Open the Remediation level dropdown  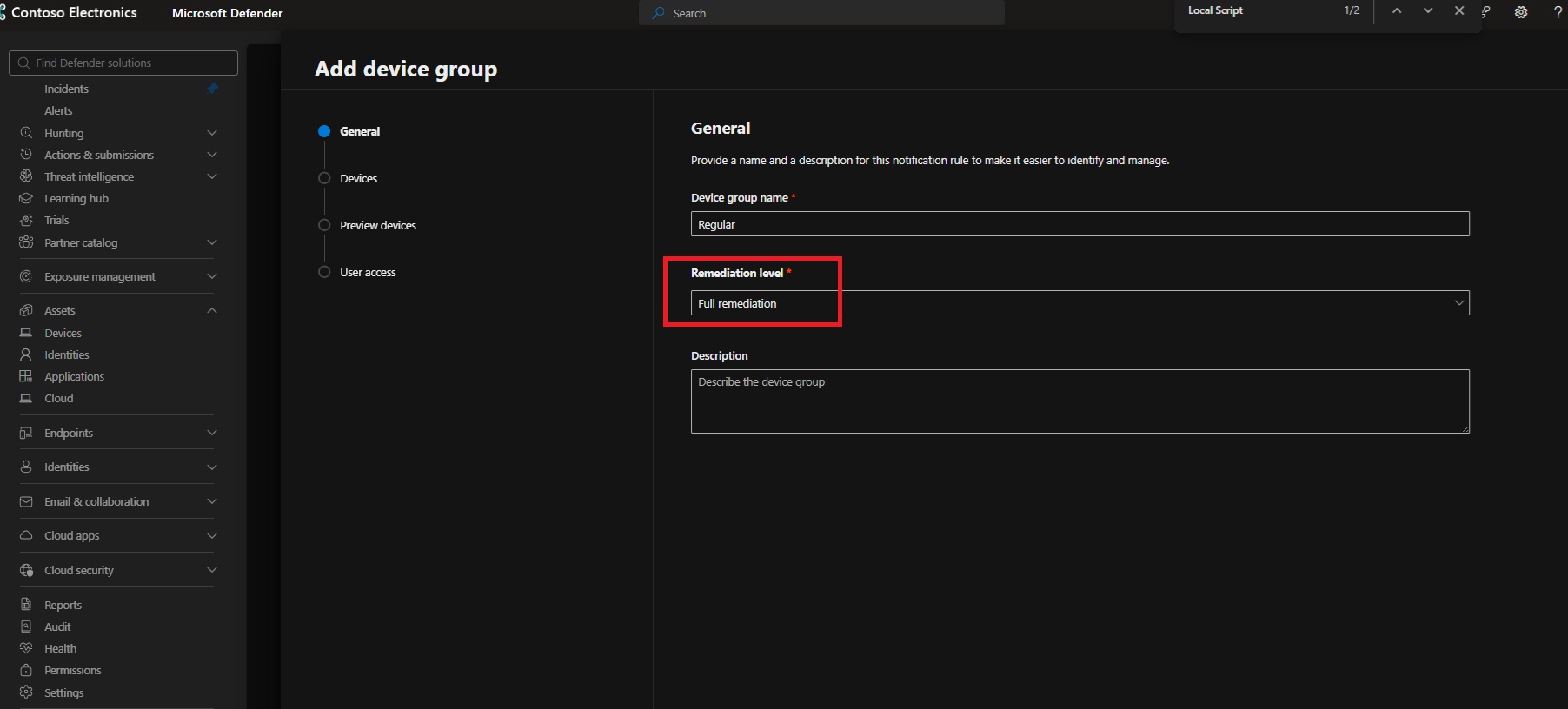coord(1080,303)
